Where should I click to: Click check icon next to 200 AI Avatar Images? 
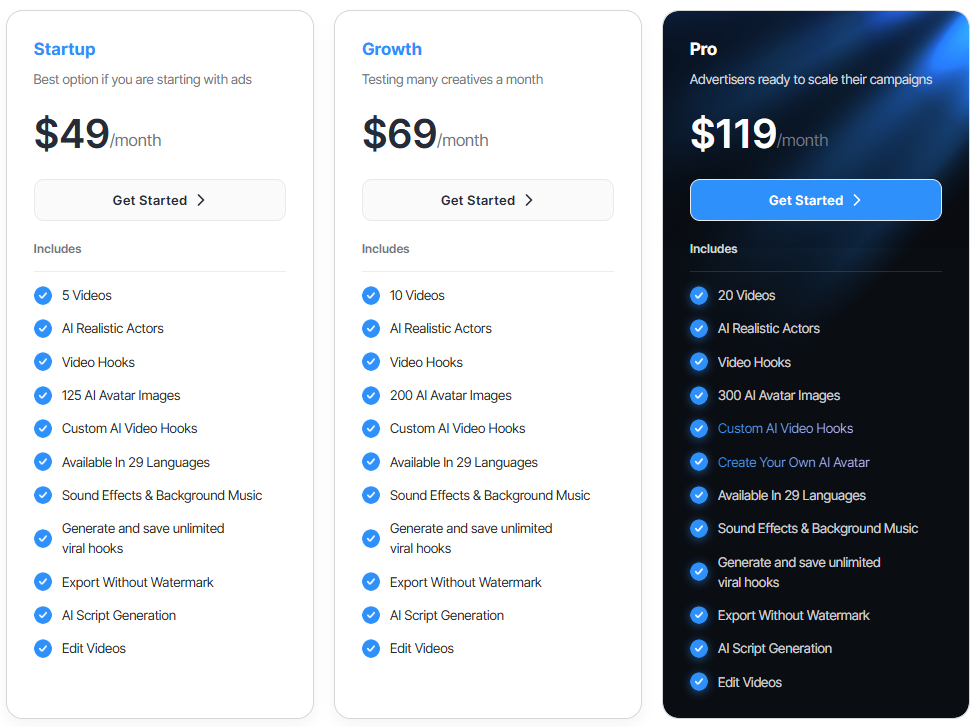click(x=371, y=395)
